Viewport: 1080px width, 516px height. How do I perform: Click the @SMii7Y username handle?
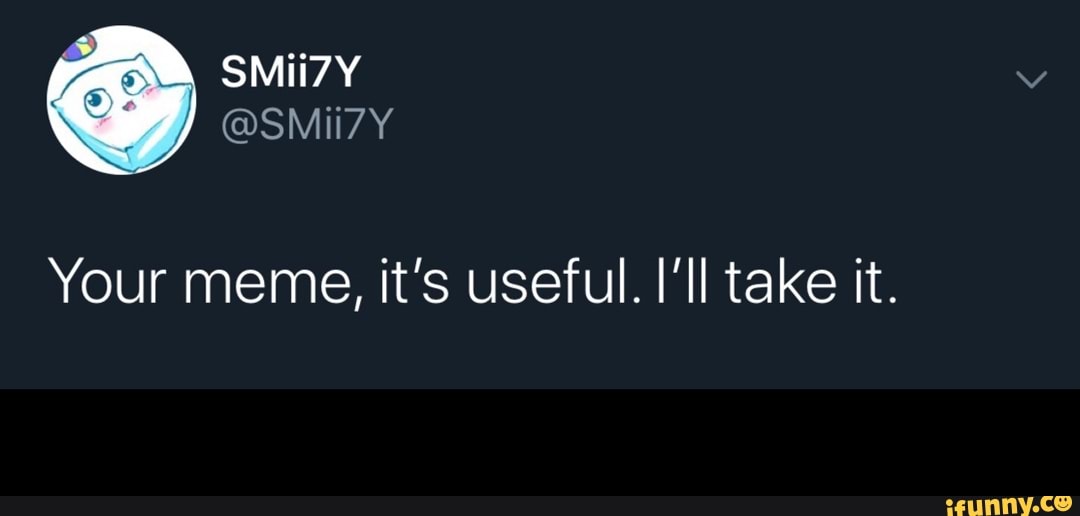[x=307, y=125]
